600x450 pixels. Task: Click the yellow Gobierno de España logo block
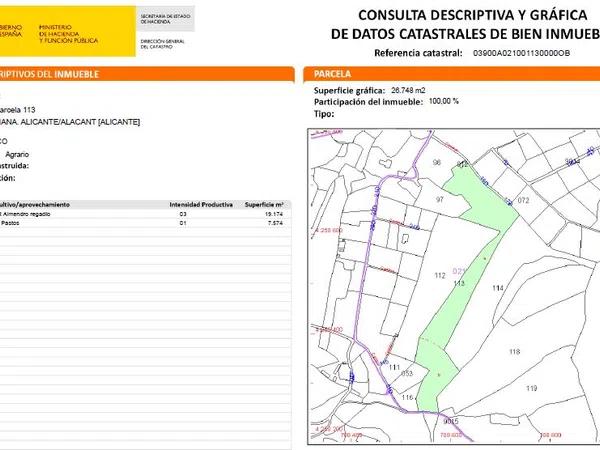[67, 31]
